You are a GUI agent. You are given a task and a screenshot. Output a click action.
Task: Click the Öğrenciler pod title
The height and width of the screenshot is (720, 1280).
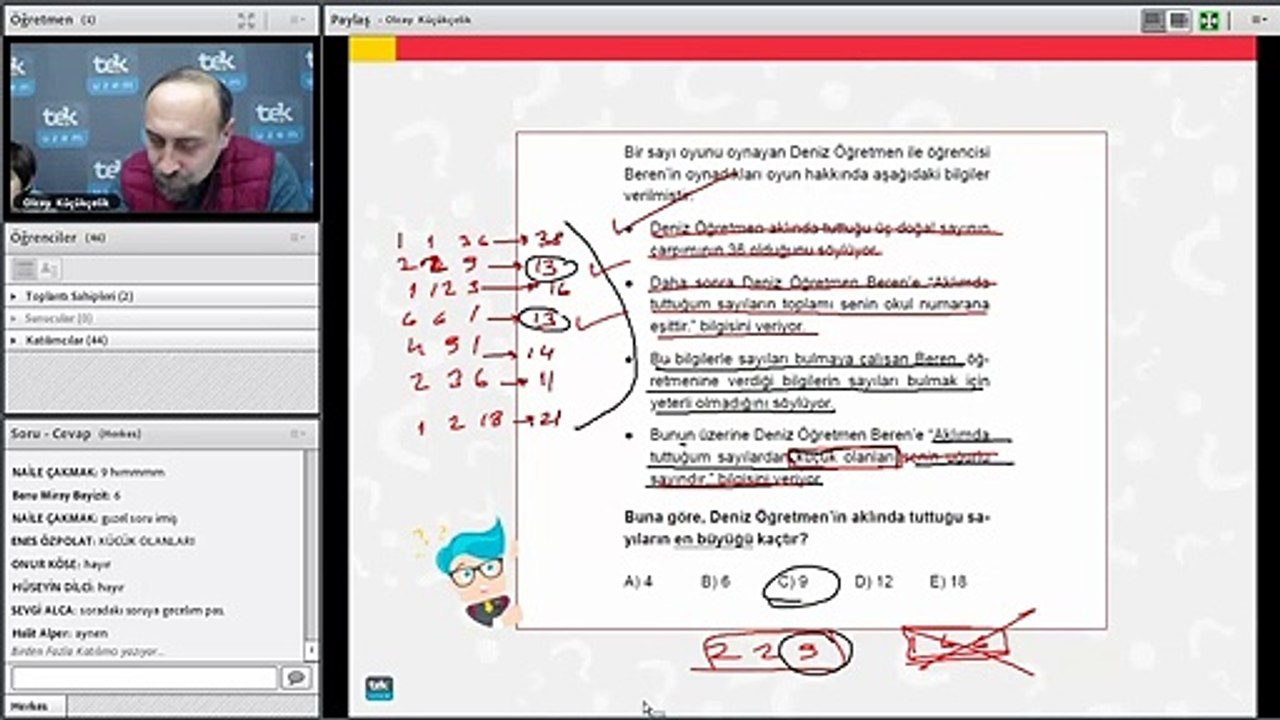(x=43, y=237)
